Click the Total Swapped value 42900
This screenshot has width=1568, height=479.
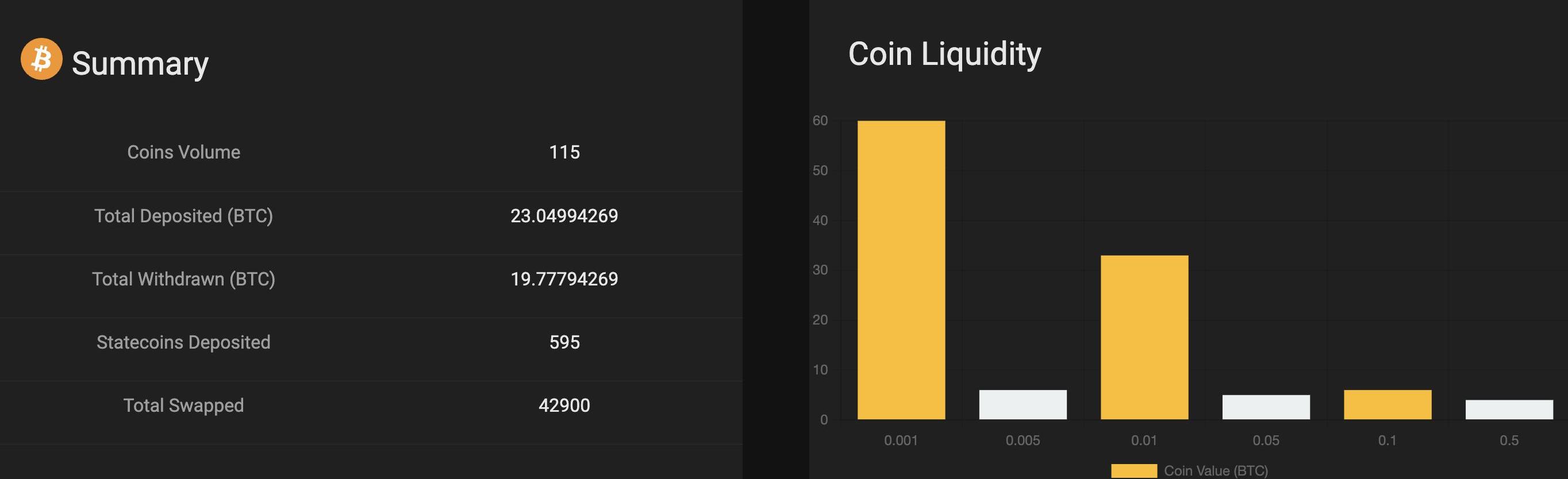[x=564, y=405]
